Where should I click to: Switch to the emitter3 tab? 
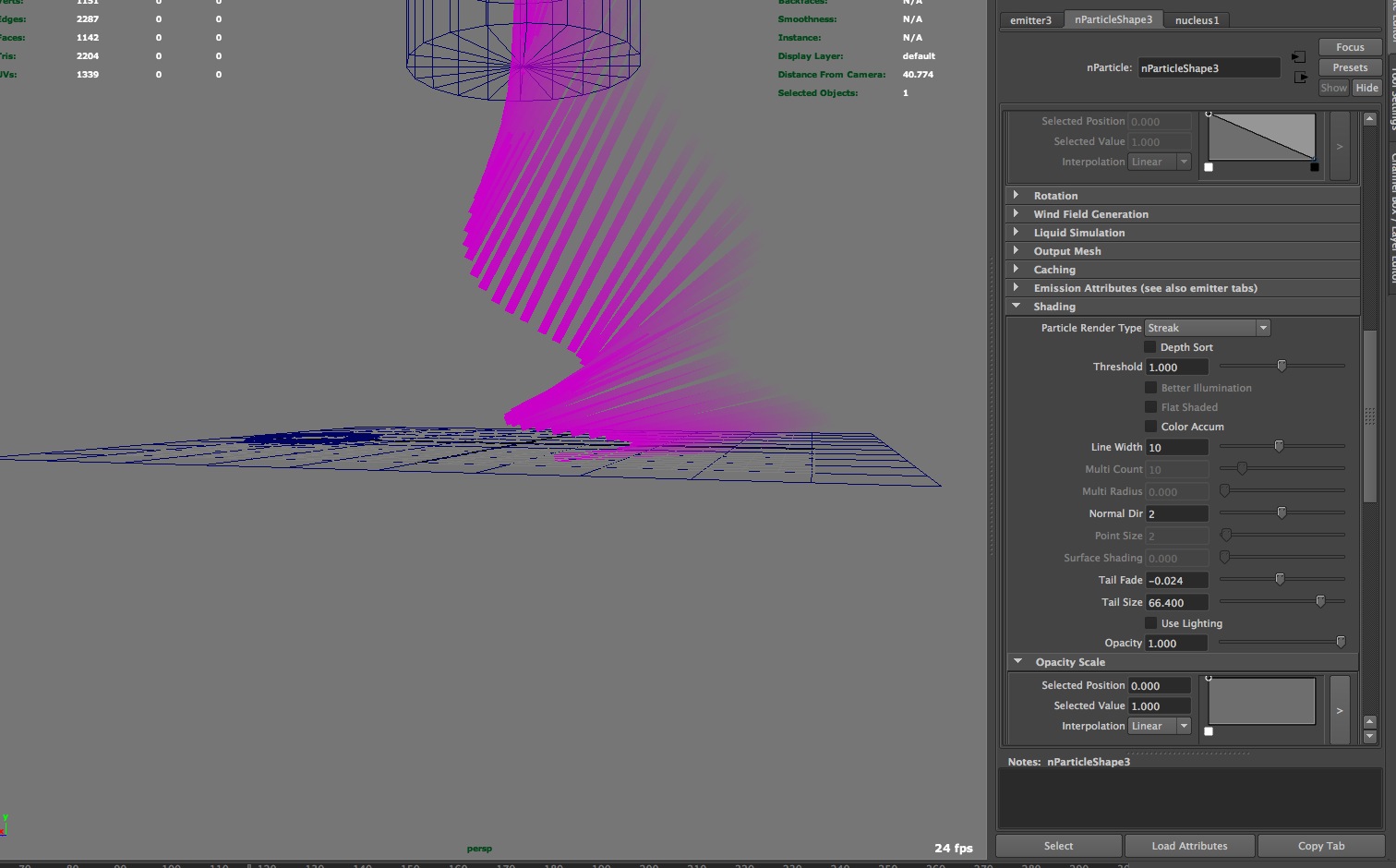tap(1030, 20)
